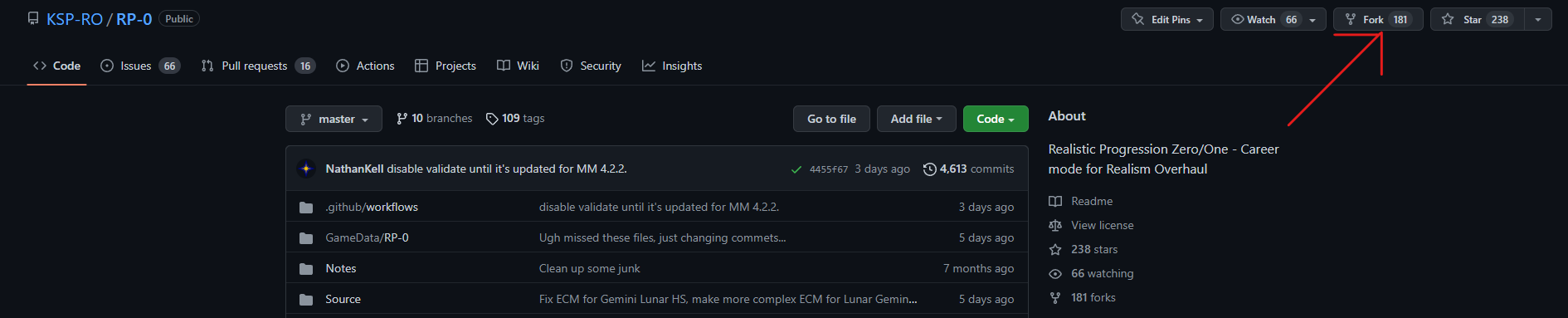Click the .github/workflows folder icon
Image resolution: width=1568 pixels, height=318 pixels.
point(306,207)
